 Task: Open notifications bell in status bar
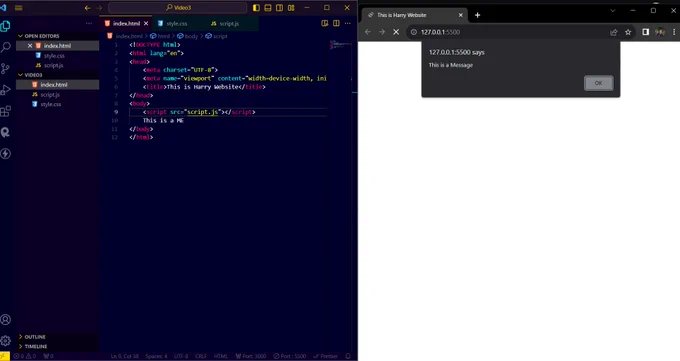[348, 356]
